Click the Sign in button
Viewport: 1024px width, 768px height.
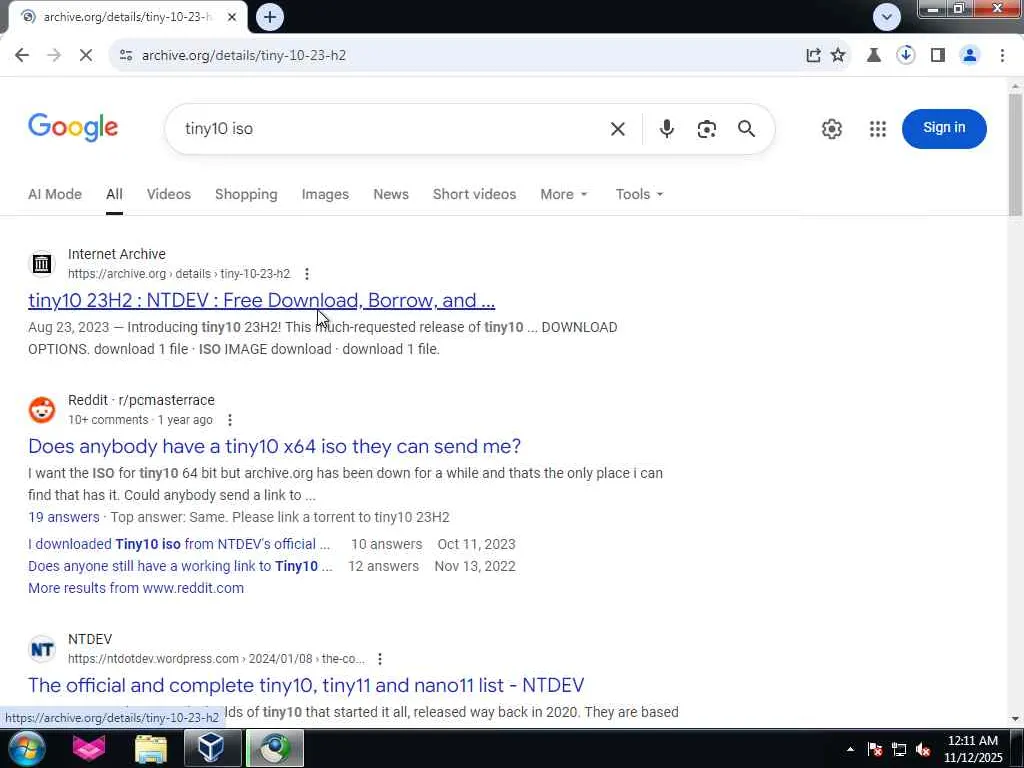(944, 128)
